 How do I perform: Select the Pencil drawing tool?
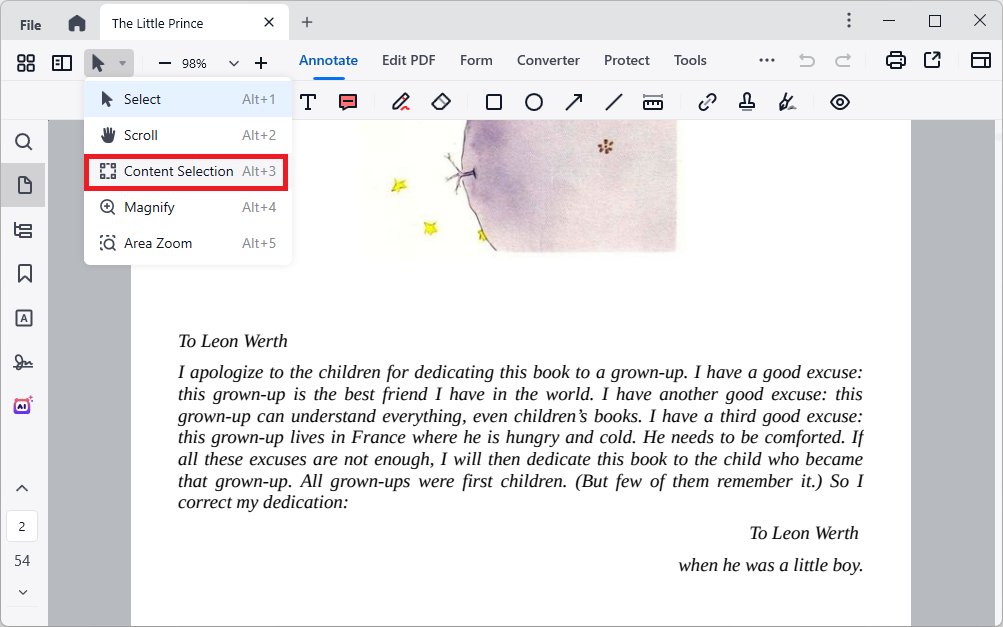pyautogui.click(x=399, y=101)
